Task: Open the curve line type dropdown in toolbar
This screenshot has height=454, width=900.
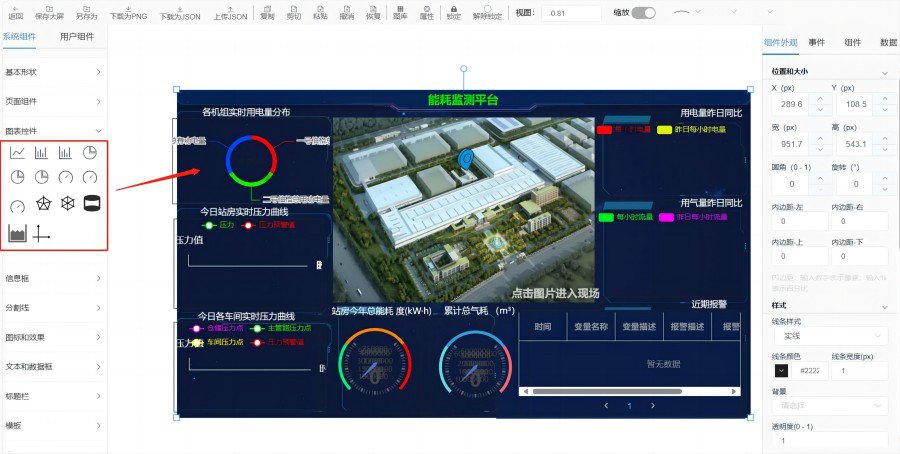Action: tap(688, 12)
